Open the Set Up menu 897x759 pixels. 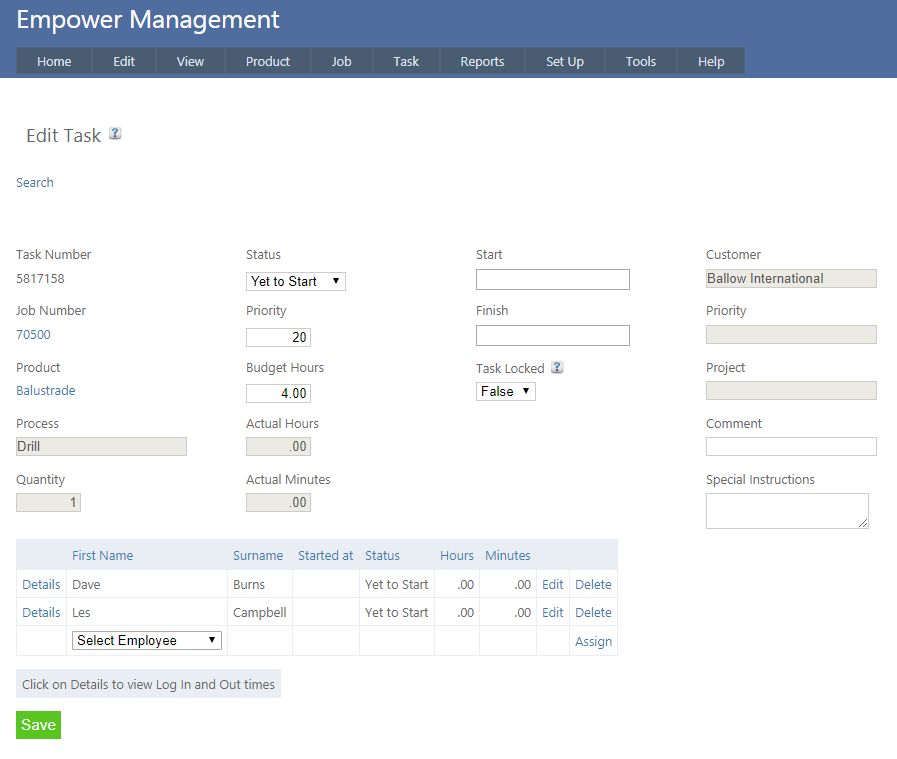point(564,61)
